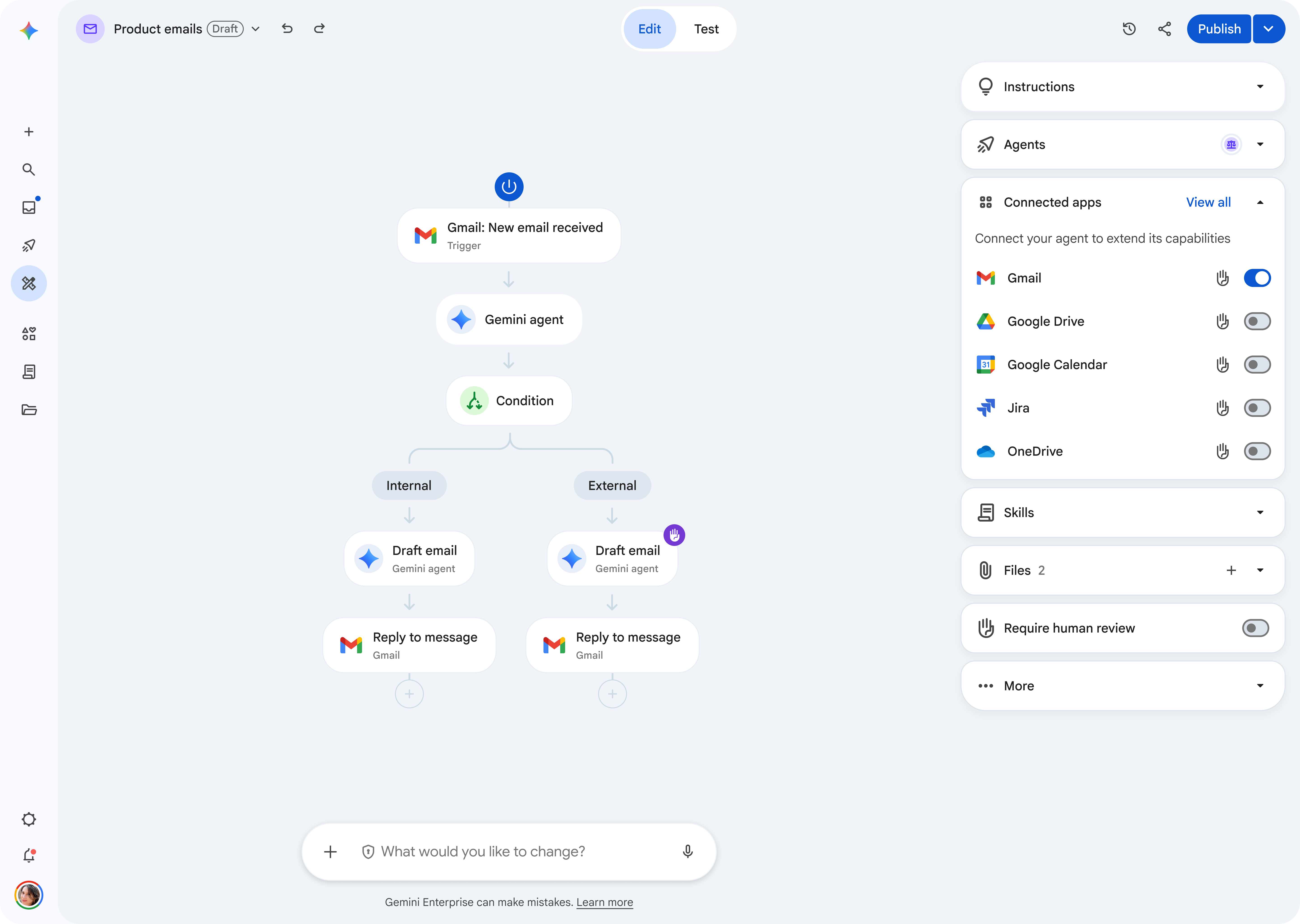
Task: Click the OneDrive human review hand icon
Action: 1223,451
